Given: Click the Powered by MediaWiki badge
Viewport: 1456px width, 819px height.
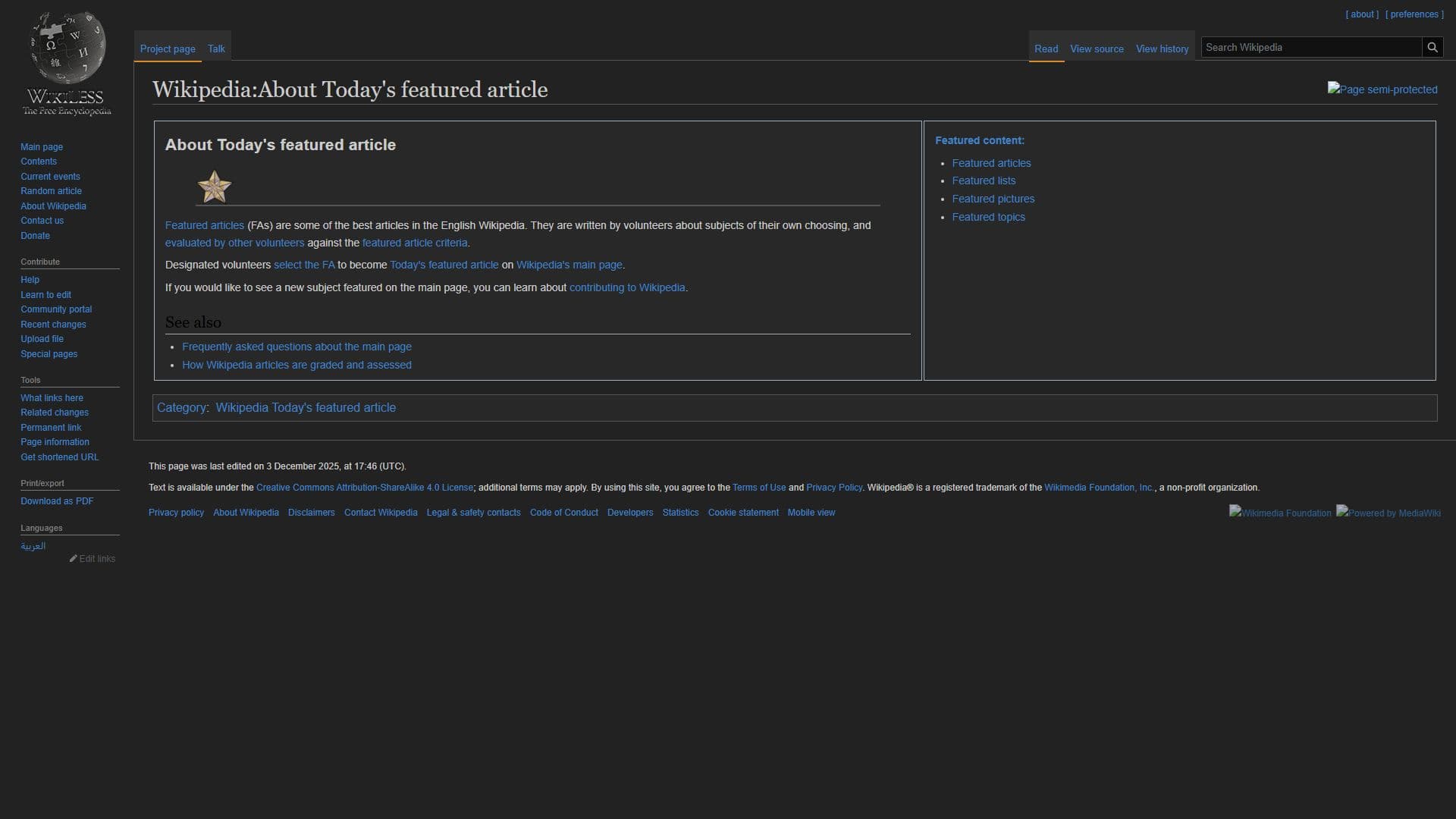Looking at the screenshot, I should click(1389, 513).
